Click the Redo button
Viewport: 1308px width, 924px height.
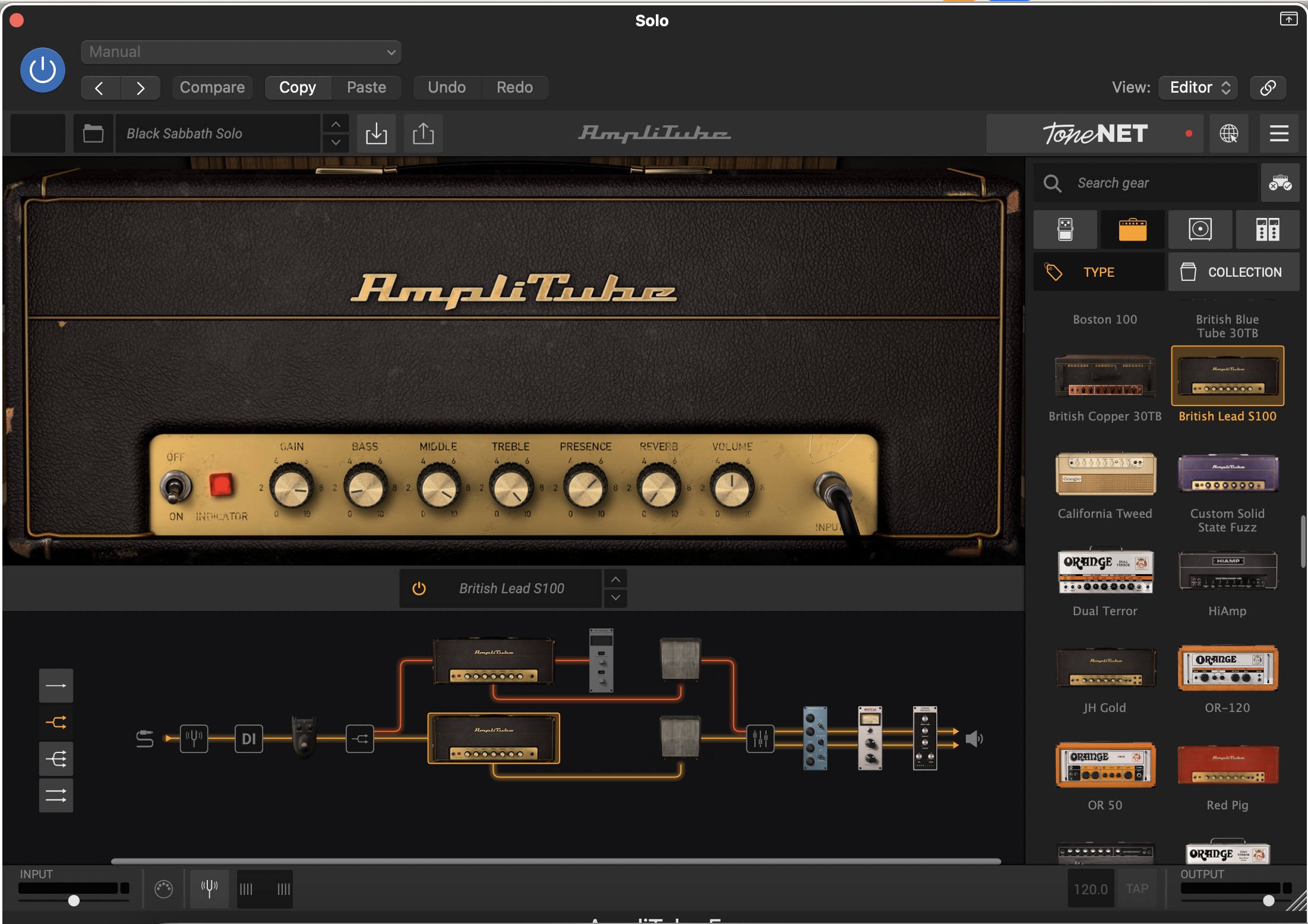pyautogui.click(x=514, y=87)
